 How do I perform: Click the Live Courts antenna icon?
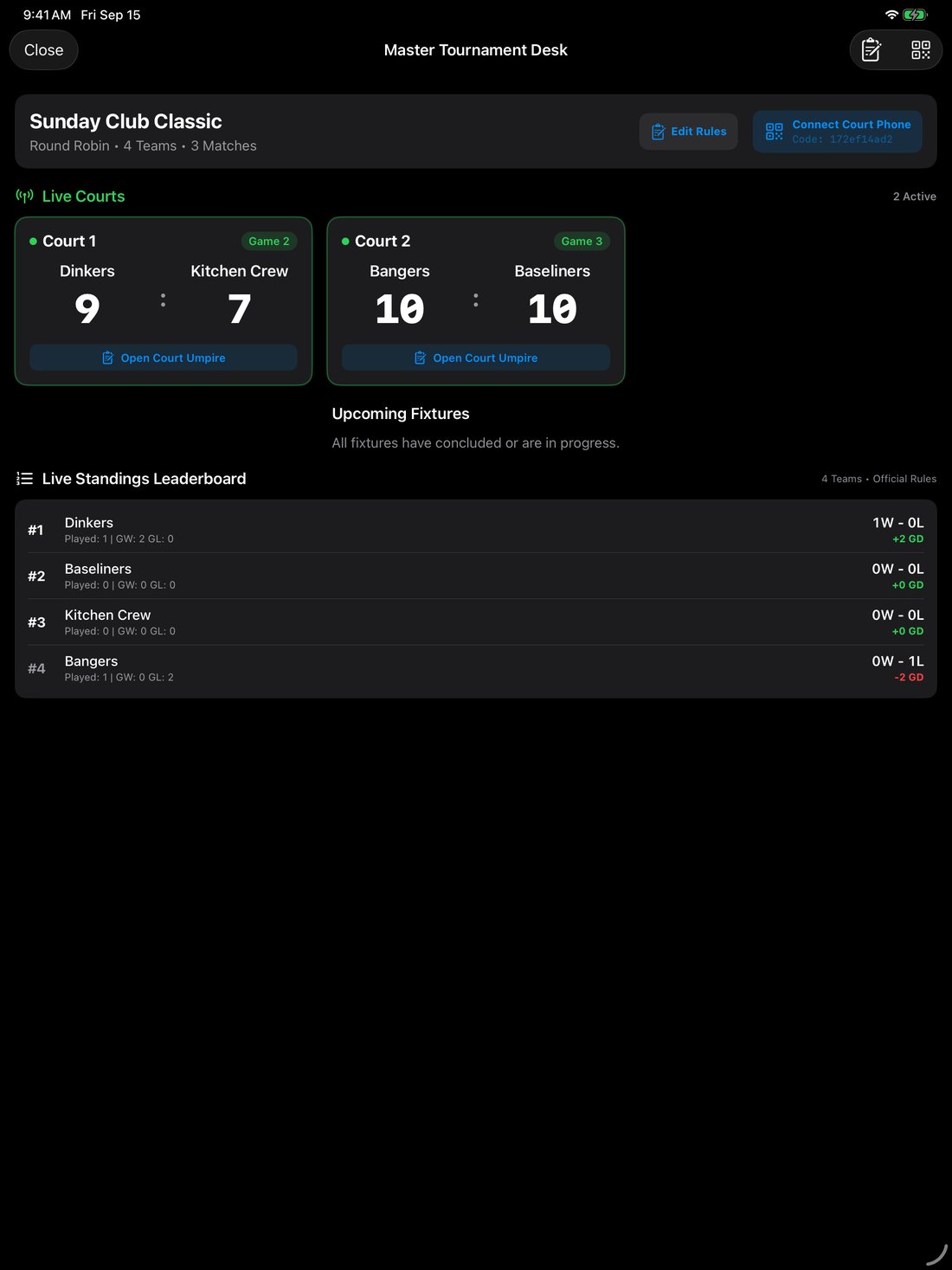point(24,196)
